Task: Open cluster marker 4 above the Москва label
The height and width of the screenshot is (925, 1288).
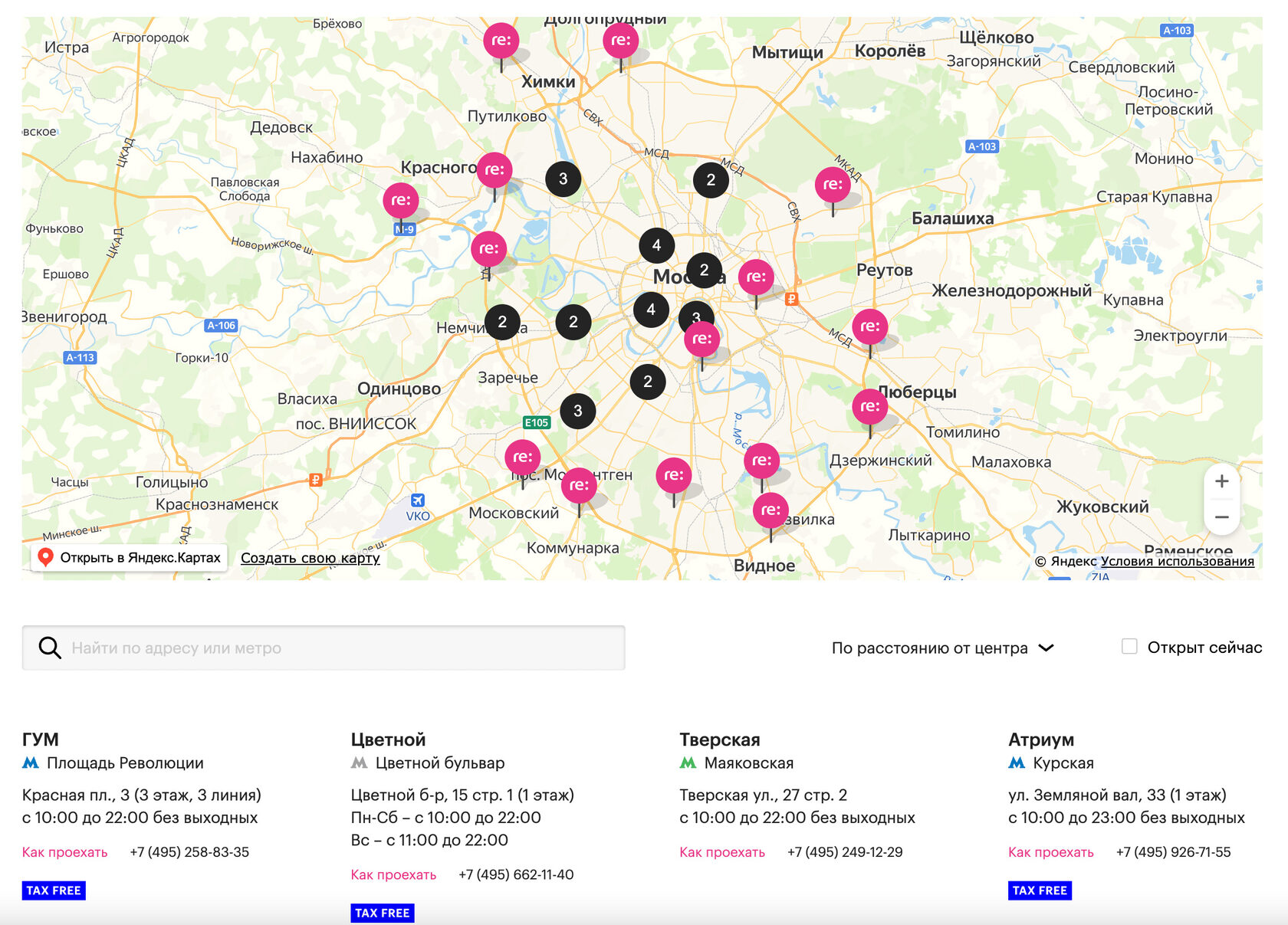Action: (x=656, y=245)
